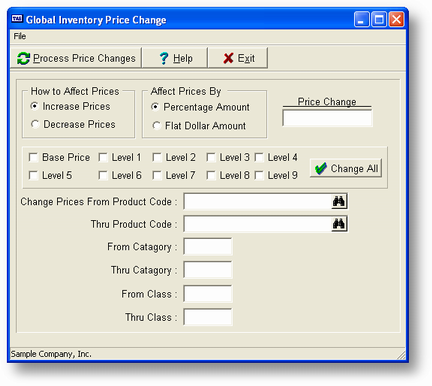
Task: Open the File menu
Action: tap(20, 36)
